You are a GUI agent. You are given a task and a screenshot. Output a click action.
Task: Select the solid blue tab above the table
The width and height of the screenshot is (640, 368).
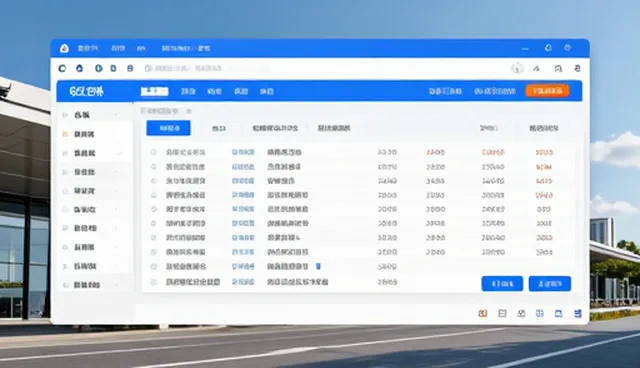tap(168, 128)
